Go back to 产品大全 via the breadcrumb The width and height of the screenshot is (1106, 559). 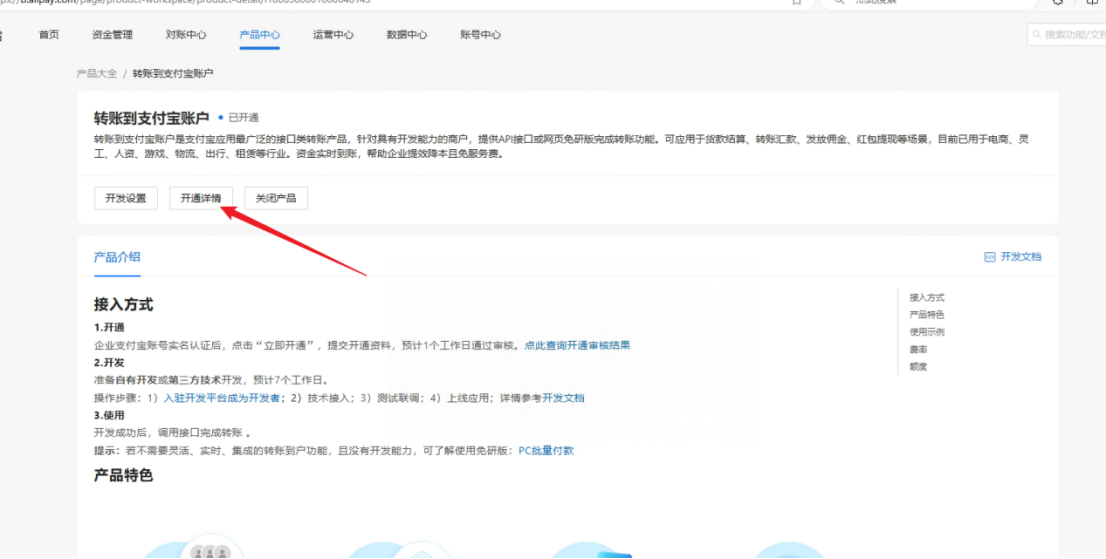click(x=97, y=73)
